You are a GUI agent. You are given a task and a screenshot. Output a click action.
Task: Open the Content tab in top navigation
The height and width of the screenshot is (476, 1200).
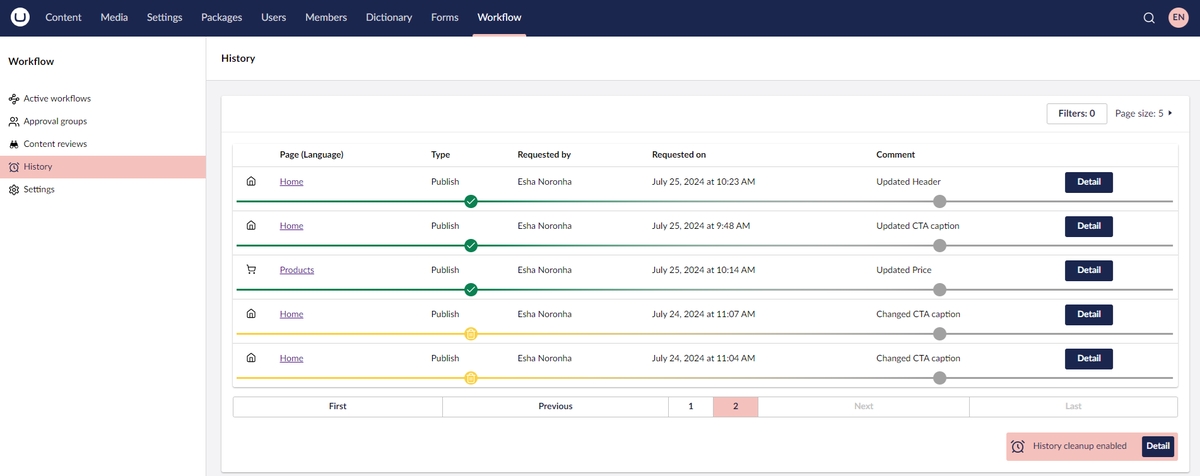click(x=63, y=18)
